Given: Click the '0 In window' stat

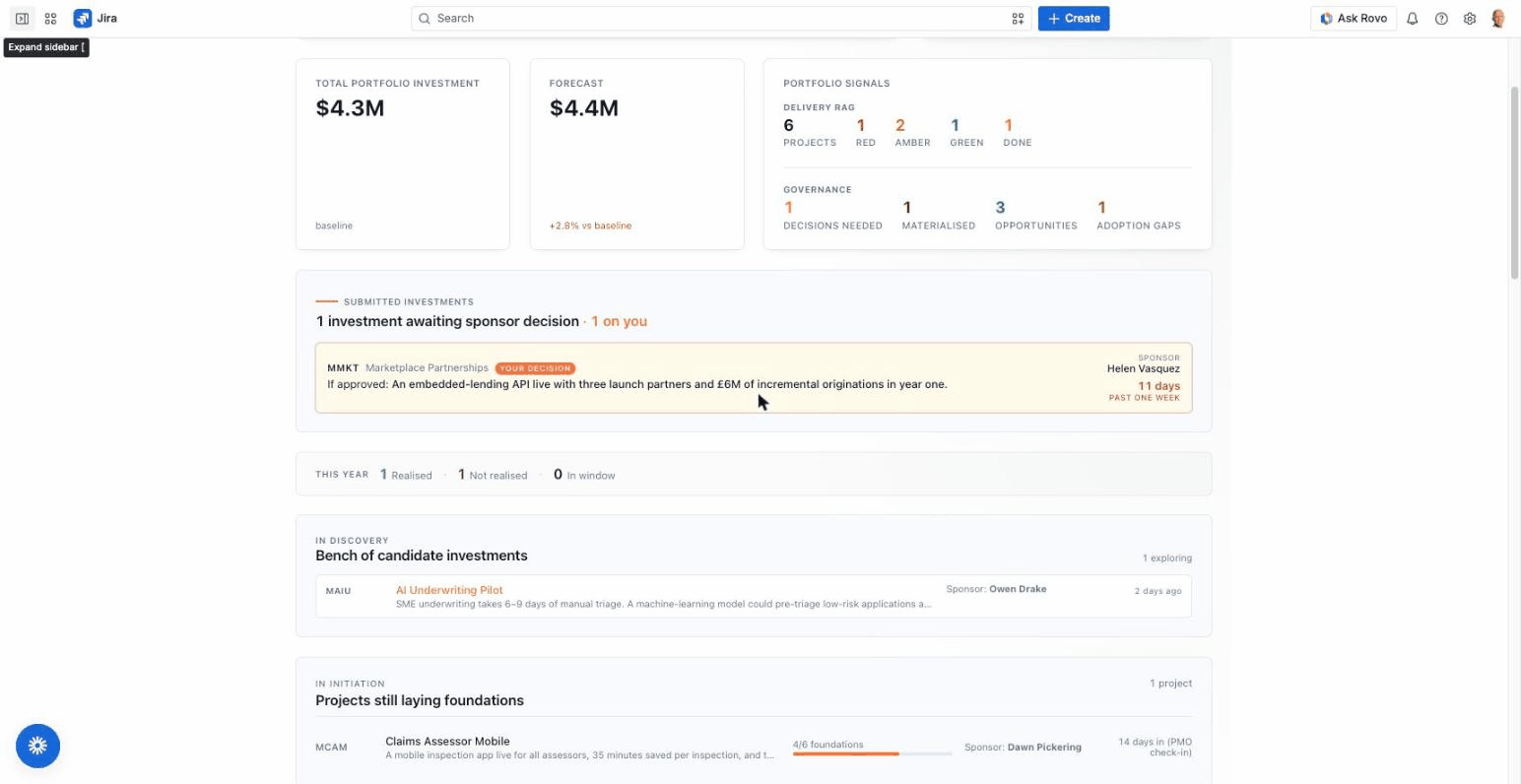Looking at the screenshot, I should 584,475.
